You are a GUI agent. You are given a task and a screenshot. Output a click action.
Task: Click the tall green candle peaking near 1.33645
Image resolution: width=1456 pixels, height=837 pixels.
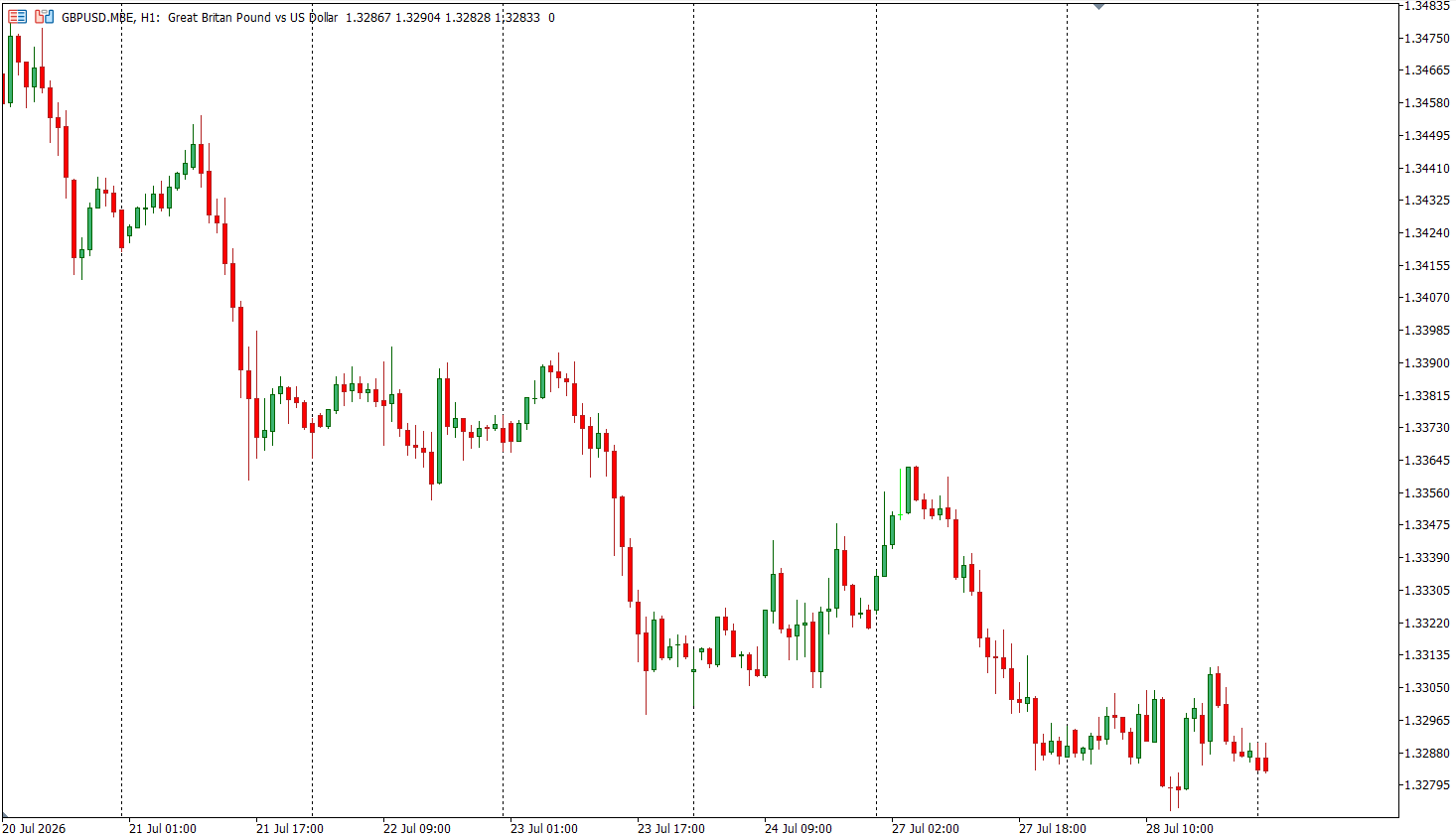(908, 489)
